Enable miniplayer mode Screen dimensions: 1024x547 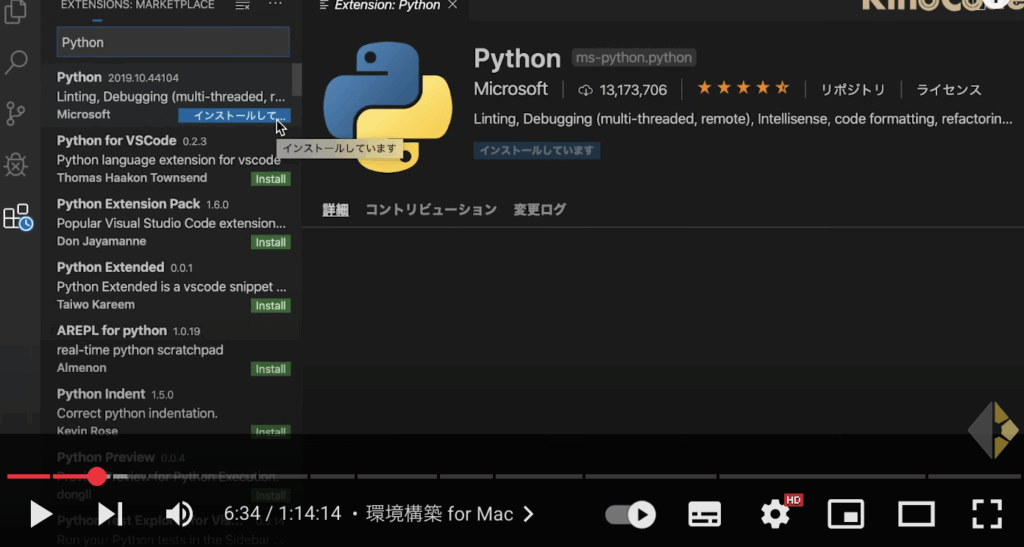pyautogui.click(x=846, y=514)
